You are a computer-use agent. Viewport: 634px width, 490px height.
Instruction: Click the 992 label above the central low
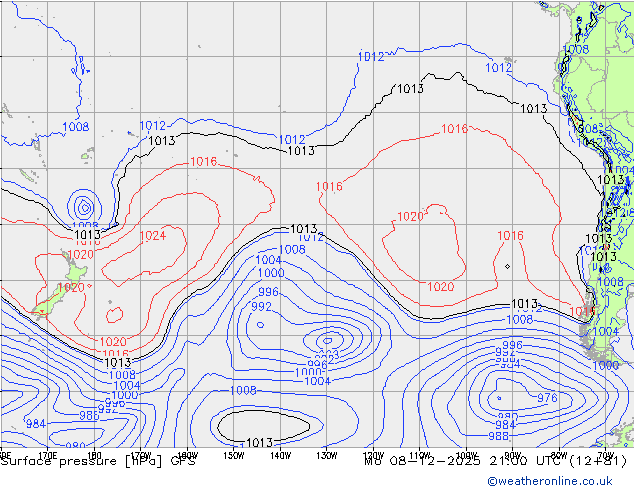tap(261, 306)
